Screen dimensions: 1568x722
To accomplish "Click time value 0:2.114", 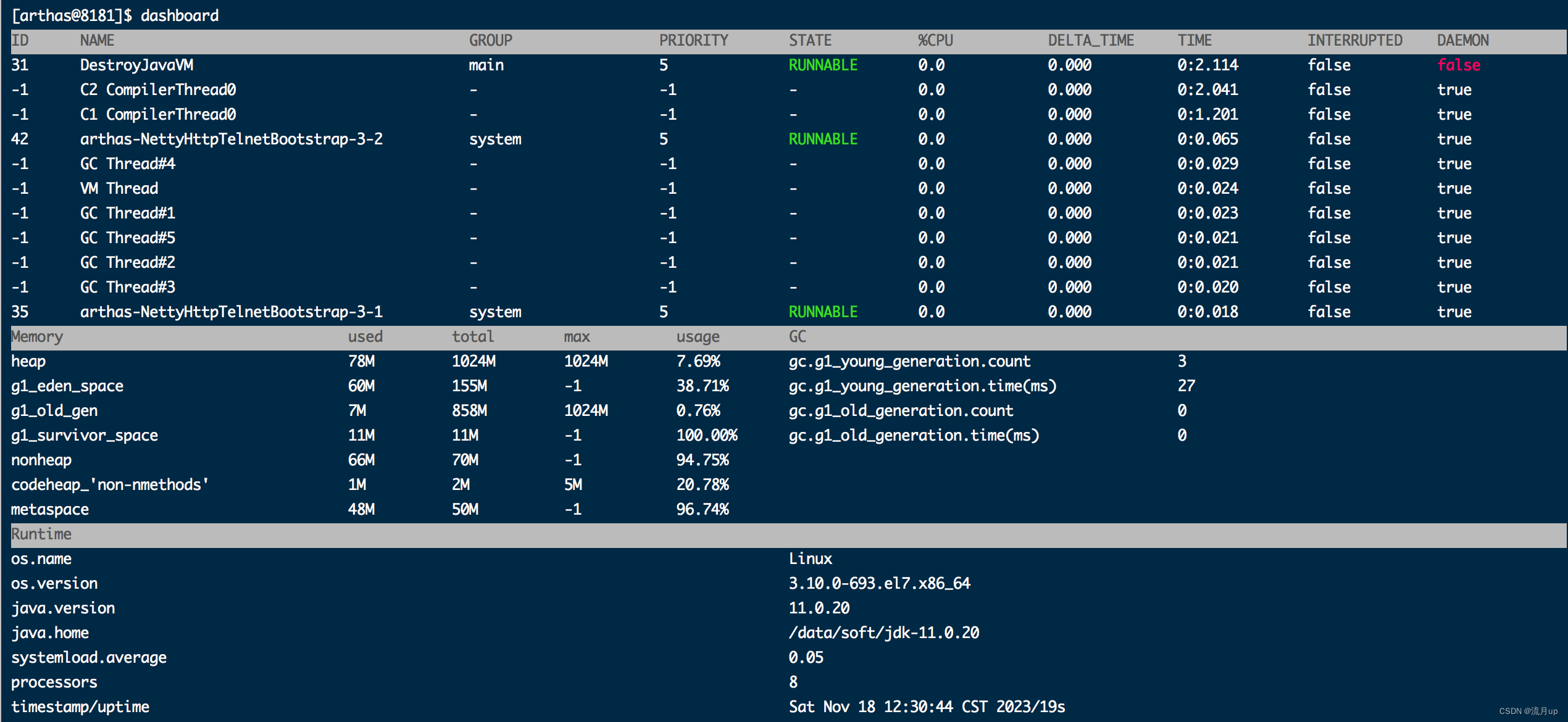I will (1207, 65).
